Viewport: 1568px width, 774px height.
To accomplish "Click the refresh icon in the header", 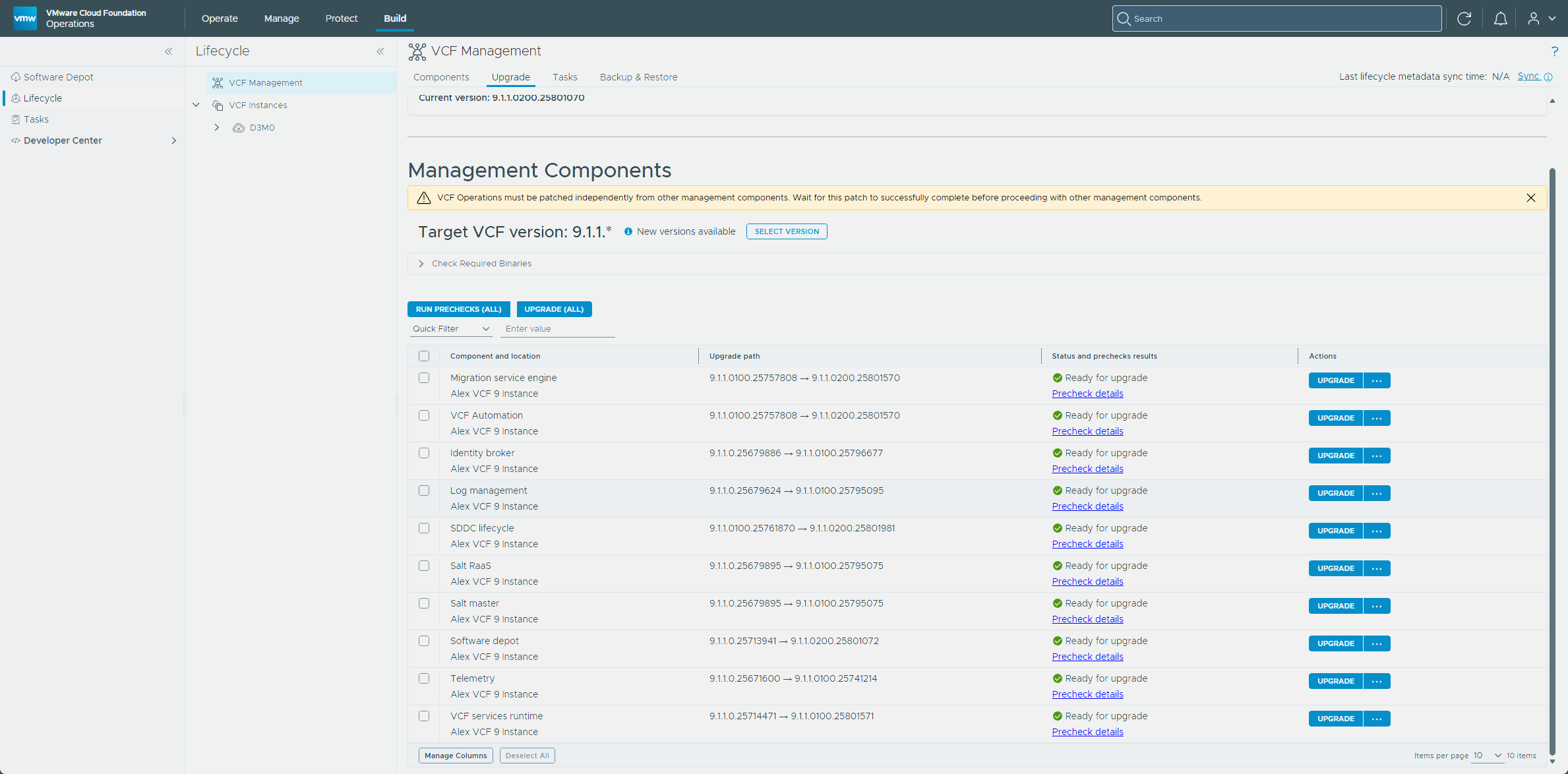I will point(1464,18).
